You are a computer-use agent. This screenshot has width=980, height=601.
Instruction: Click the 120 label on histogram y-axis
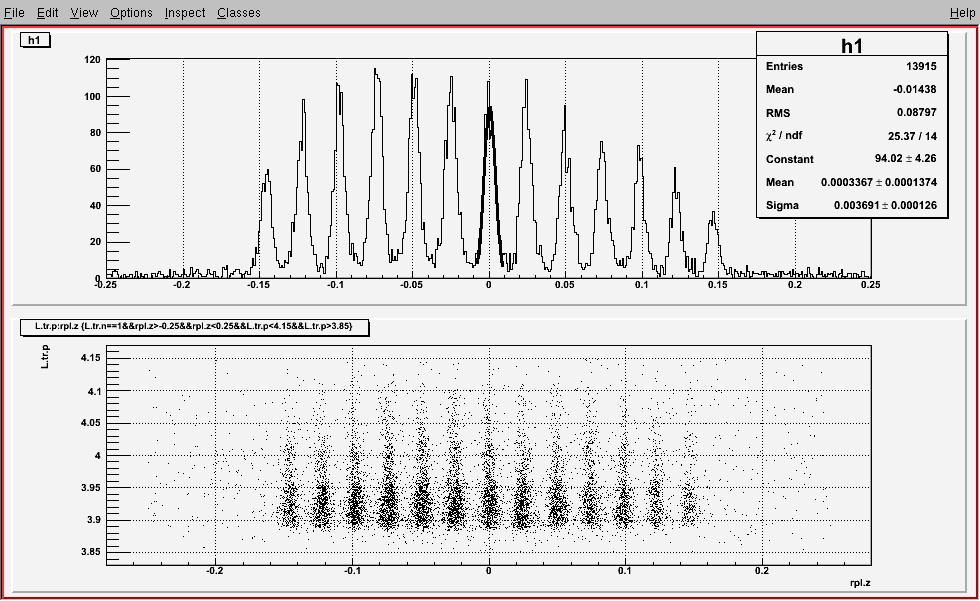(x=92, y=60)
